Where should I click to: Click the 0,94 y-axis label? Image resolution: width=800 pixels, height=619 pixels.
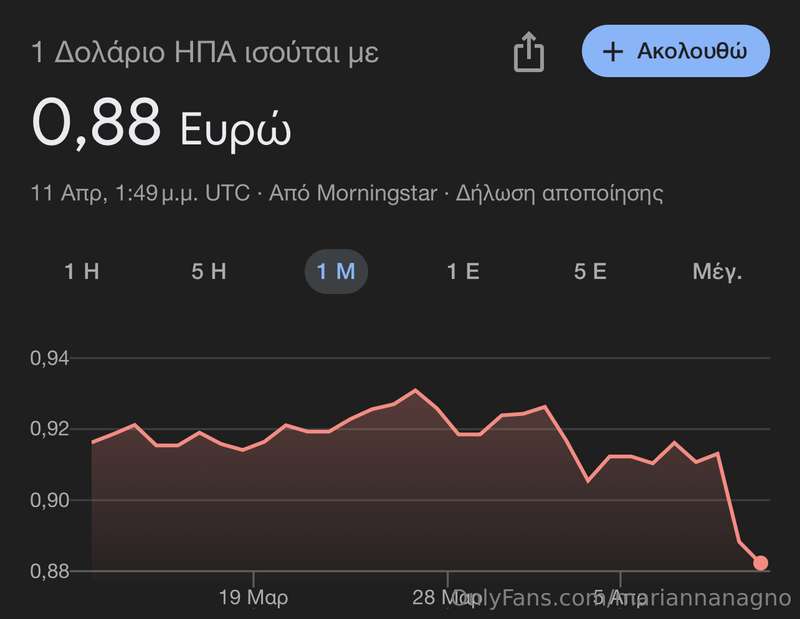click(x=49, y=358)
